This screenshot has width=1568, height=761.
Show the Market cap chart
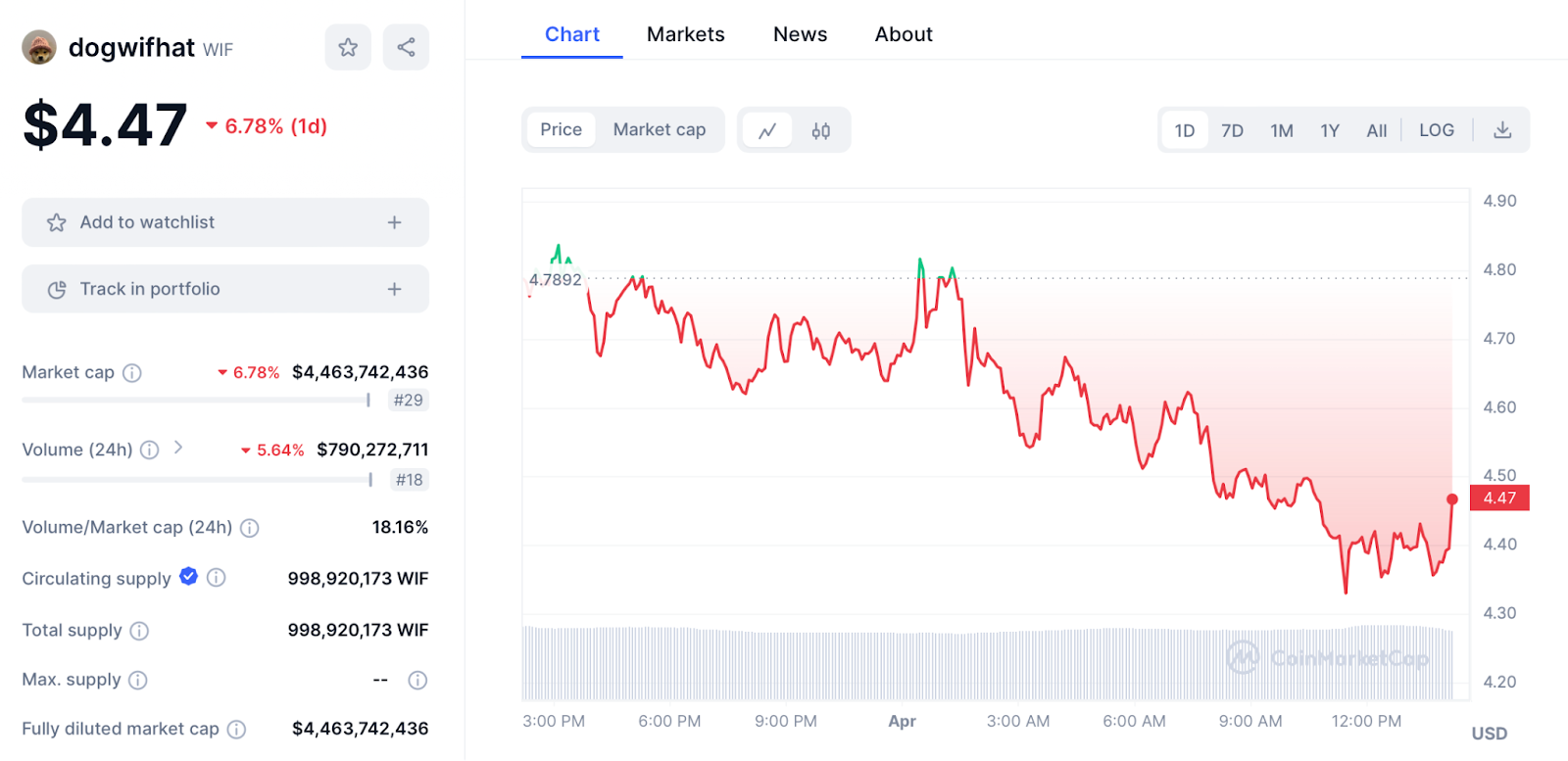(x=660, y=129)
